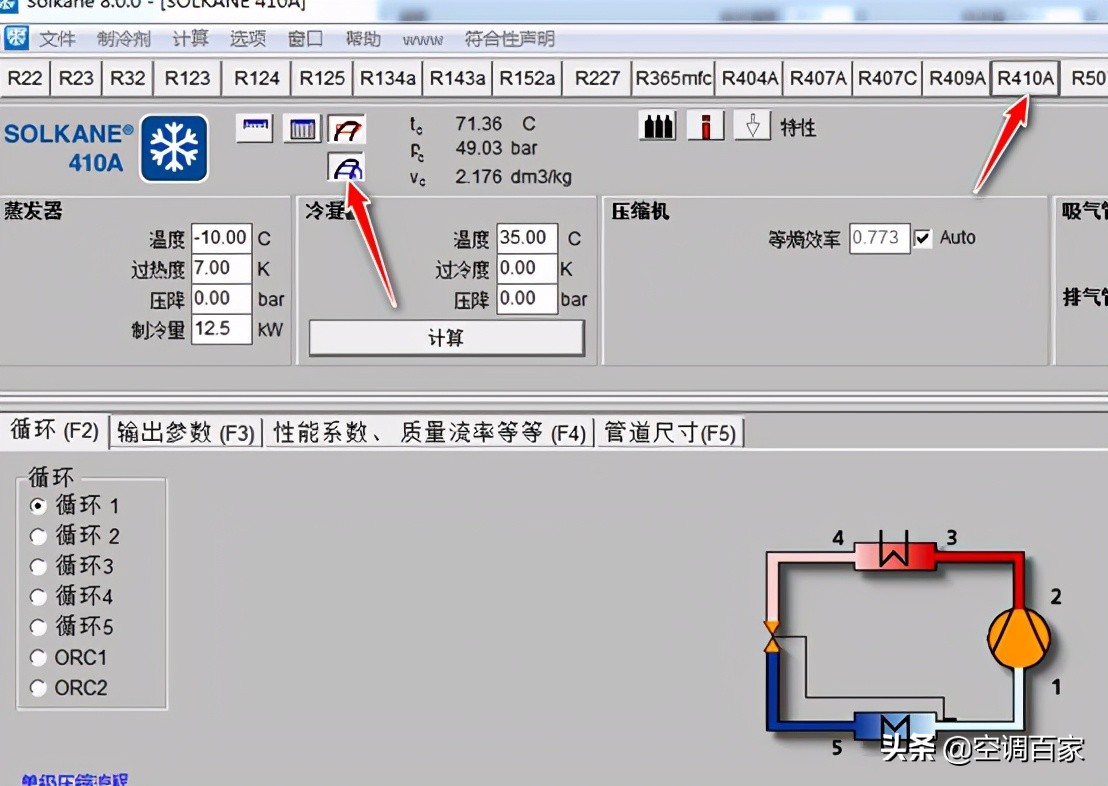
Task: Select refrigerant R23
Action: pyautogui.click(x=76, y=78)
